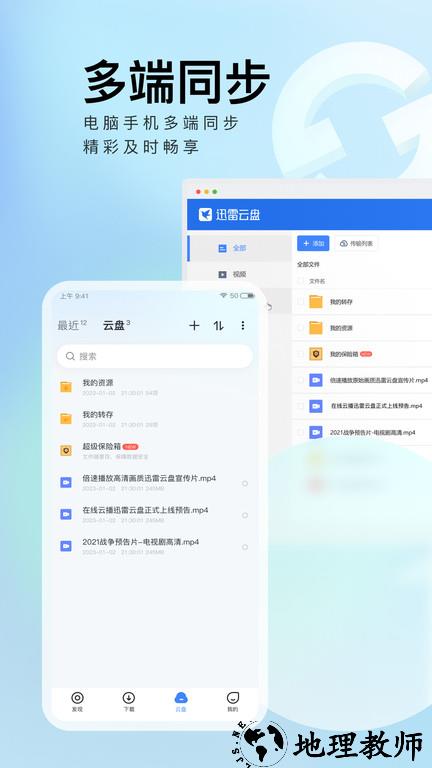The width and height of the screenshot is (432, 768).
Task: Tap the 我的资源 folder icon on phone
Action: pyautogui.click(x=66, y=387)
